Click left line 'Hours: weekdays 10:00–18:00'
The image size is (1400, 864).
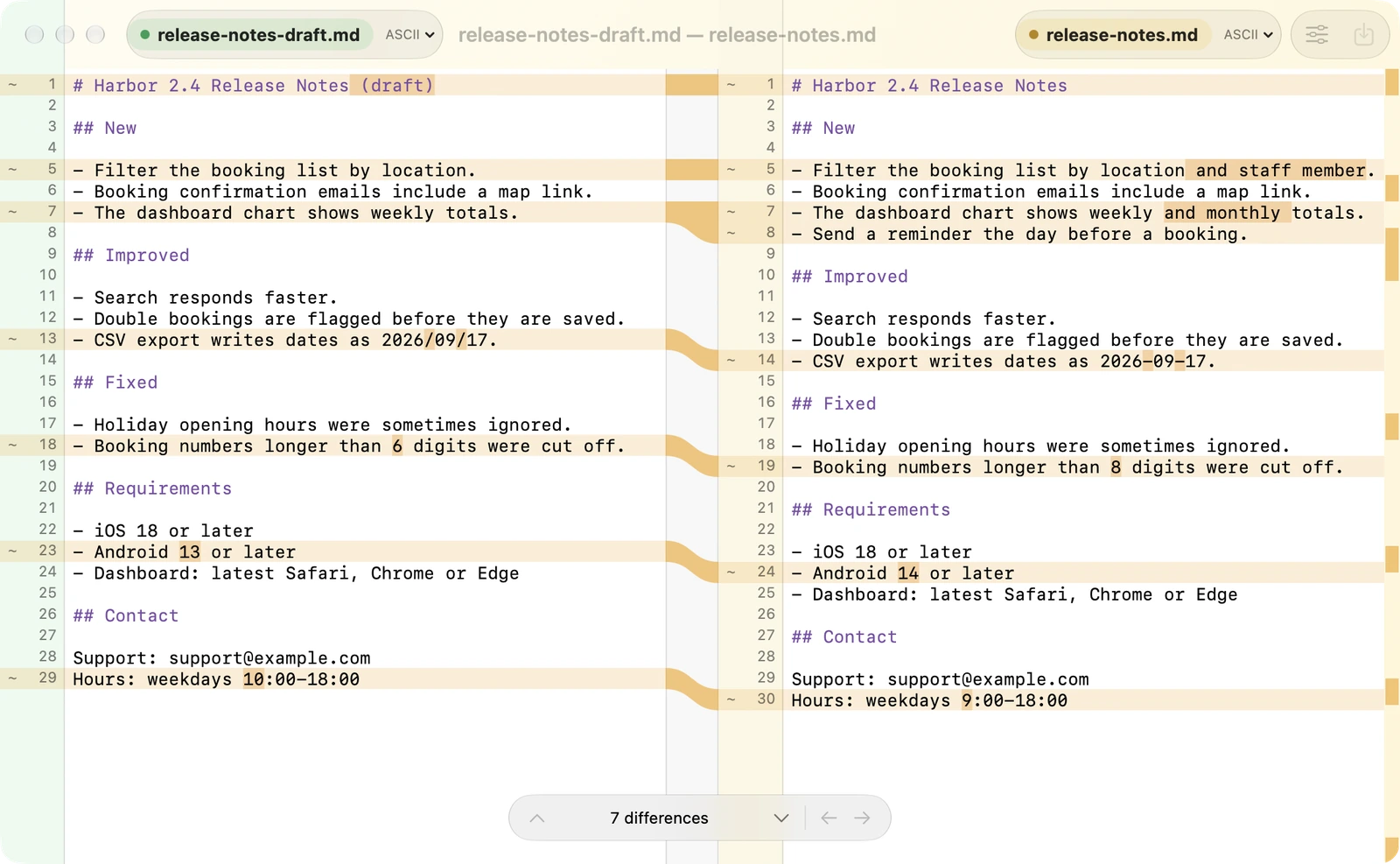tap(216, 678)
